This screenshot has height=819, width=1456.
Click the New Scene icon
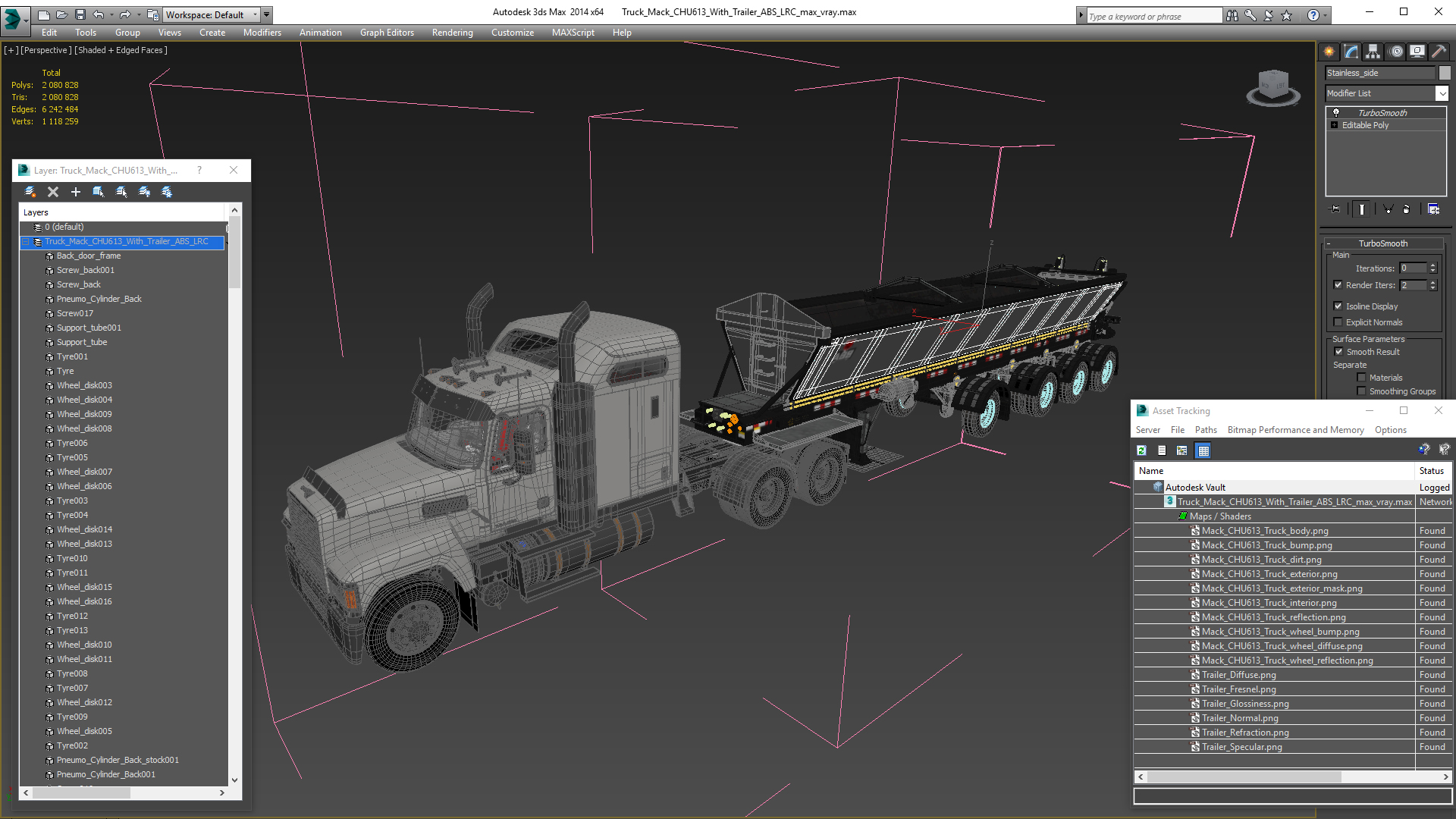point(43,14)
